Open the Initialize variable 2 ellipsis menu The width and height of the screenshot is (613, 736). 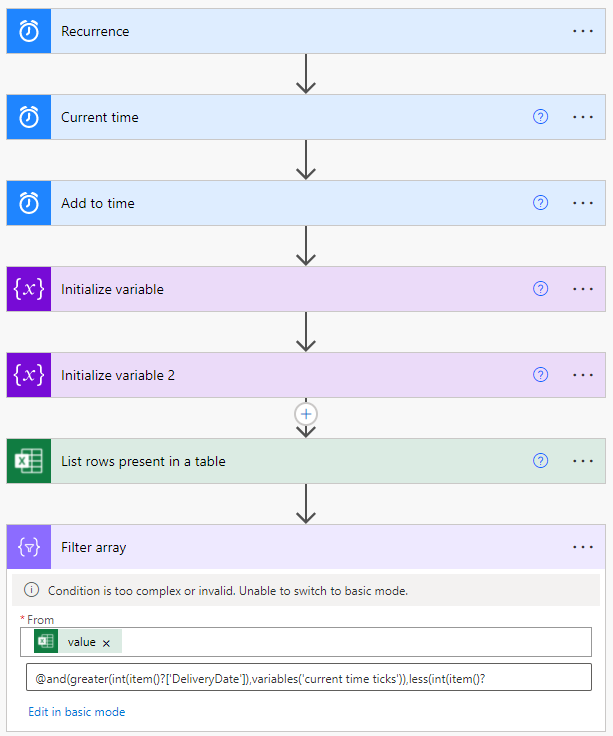[582, 375]
